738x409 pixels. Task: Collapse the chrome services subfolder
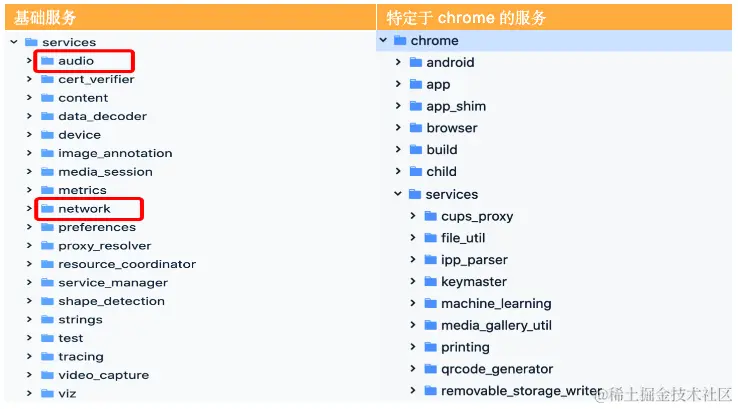[x=398, y=194]
